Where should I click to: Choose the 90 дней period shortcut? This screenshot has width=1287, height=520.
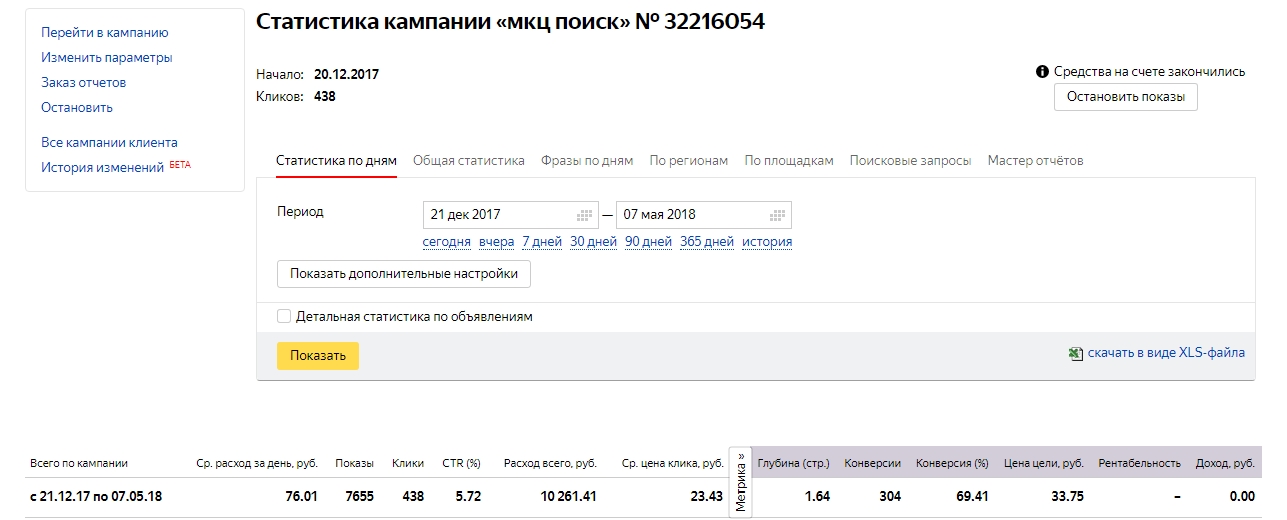[x=648, y=242]
